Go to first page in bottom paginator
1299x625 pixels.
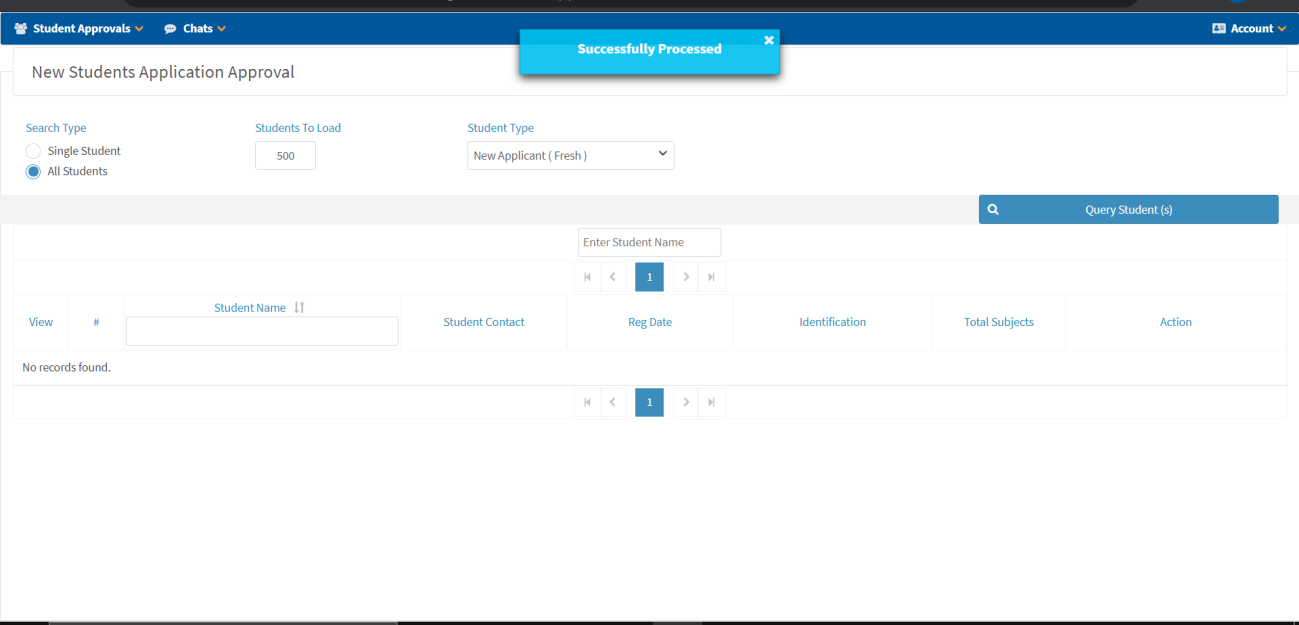pyautogui.click(x=587, y=402)
